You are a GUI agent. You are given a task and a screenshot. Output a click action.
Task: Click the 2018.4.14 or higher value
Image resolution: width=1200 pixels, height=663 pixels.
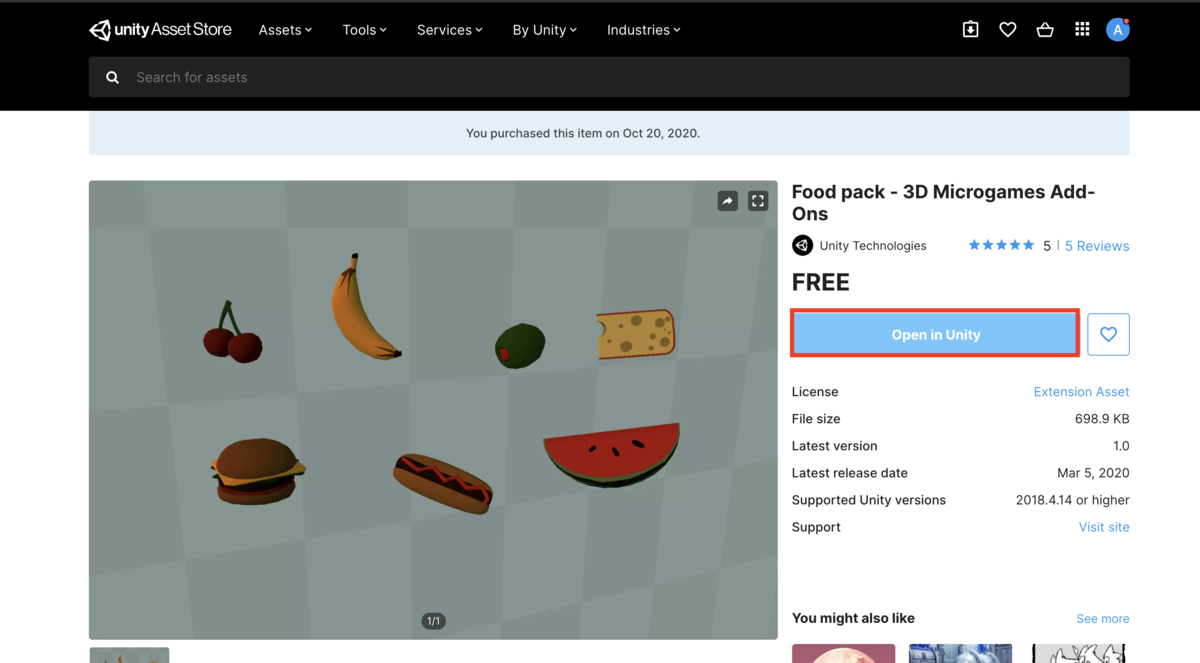click(1072, 500)
